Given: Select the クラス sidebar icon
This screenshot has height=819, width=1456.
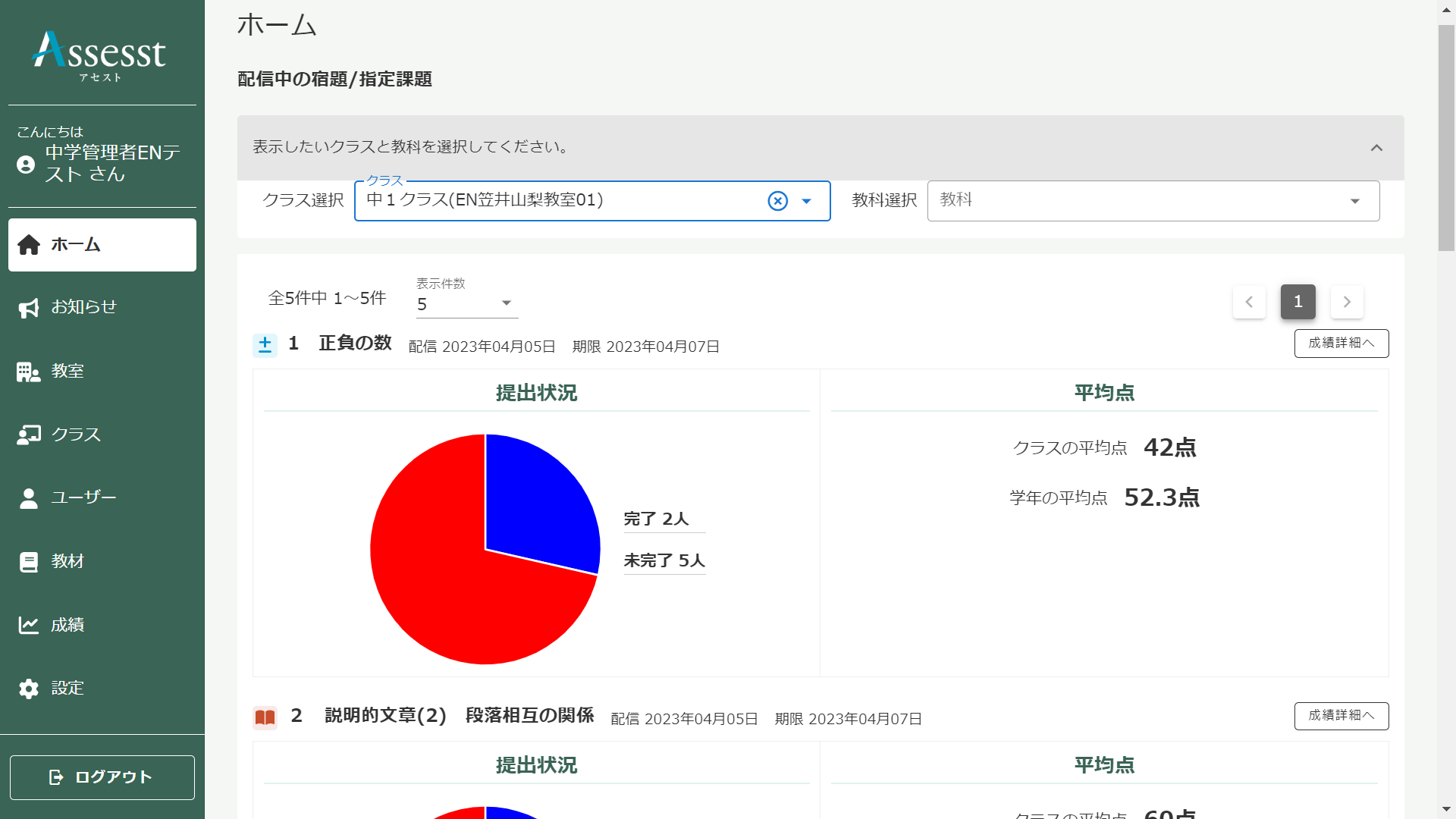Looking at the screenshot, I should pos(29,435).
